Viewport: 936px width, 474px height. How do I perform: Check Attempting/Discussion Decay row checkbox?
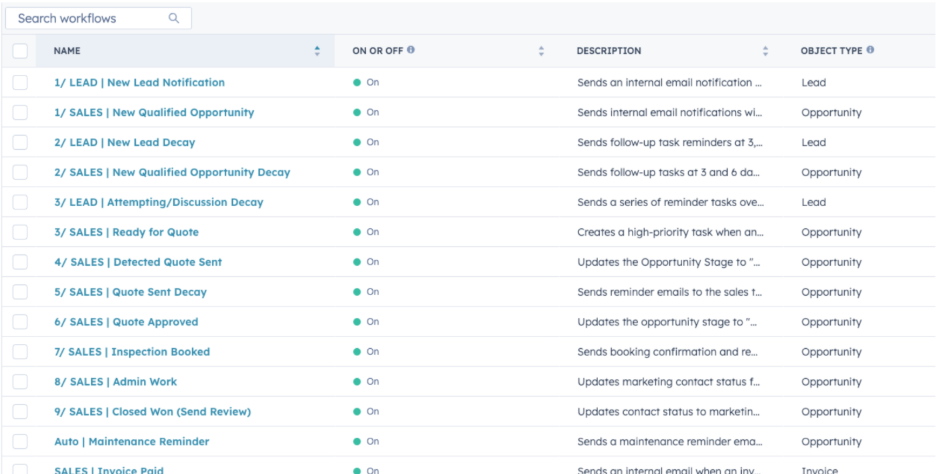click(x=20, y=202)
